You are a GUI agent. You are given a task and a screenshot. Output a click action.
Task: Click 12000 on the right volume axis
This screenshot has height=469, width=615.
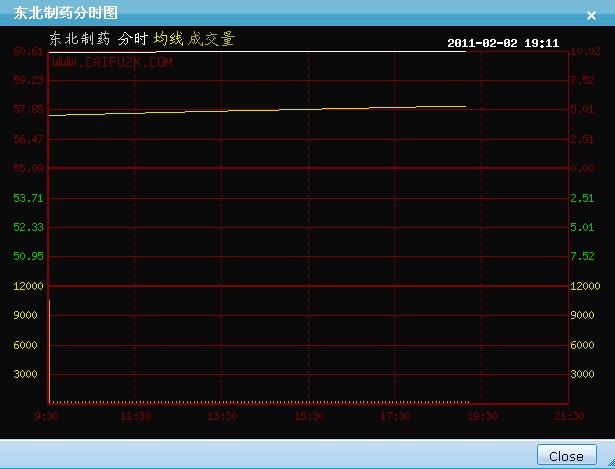tap(585, 286)
